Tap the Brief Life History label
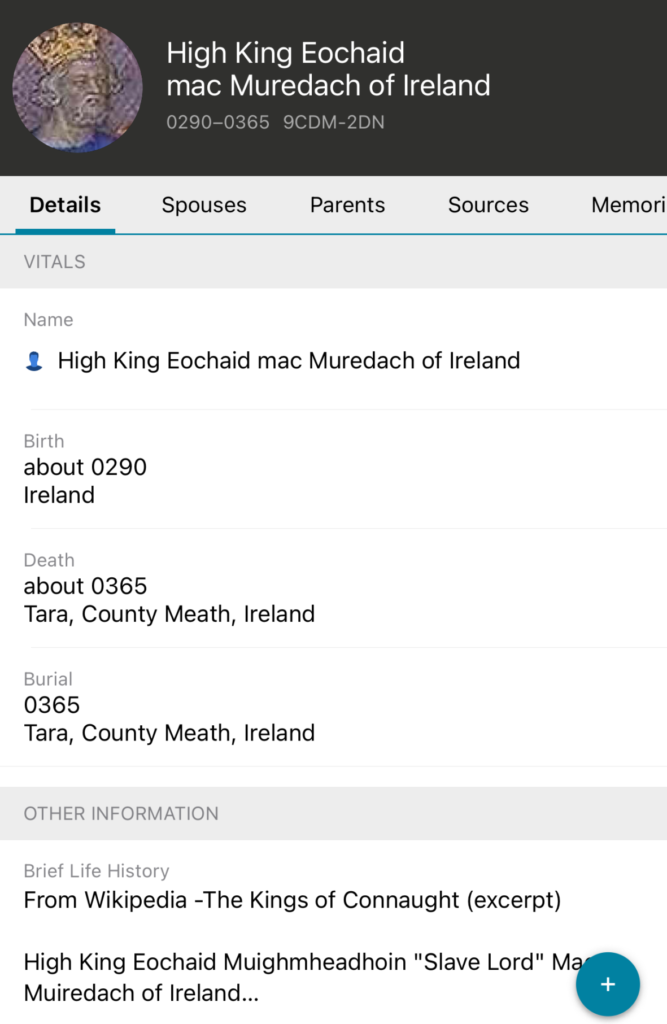Screen dimensions: 667x1024 (x=96, y=871)
